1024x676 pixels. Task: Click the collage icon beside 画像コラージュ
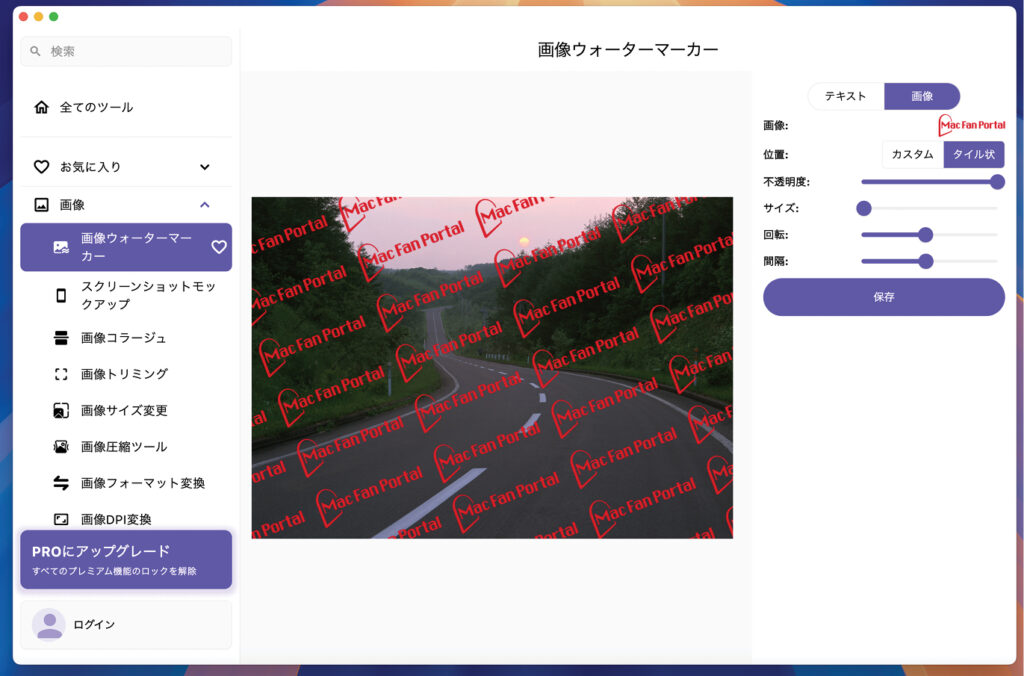61,338
